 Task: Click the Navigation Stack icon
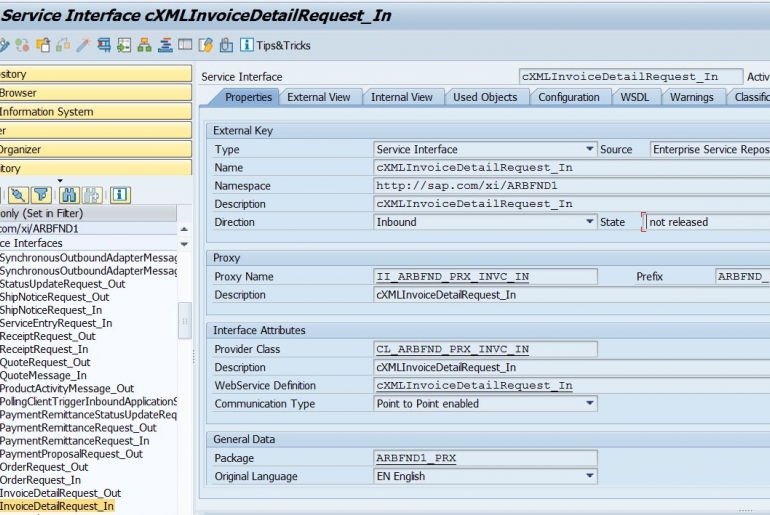point(165,45)
